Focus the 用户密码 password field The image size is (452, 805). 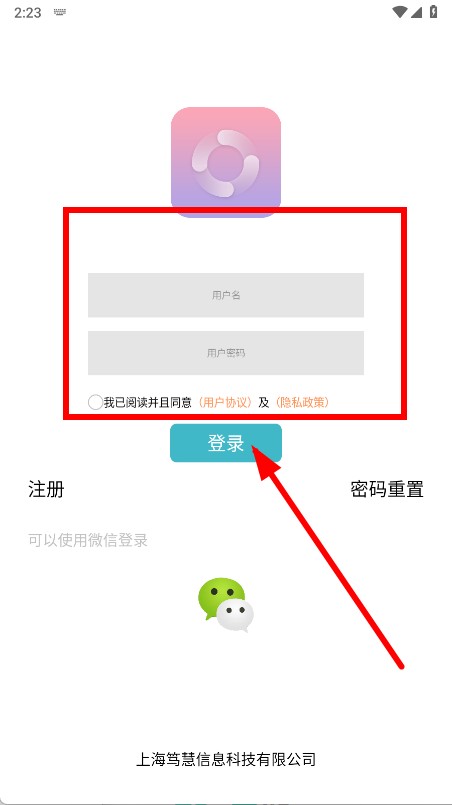(x=226, y=353)
